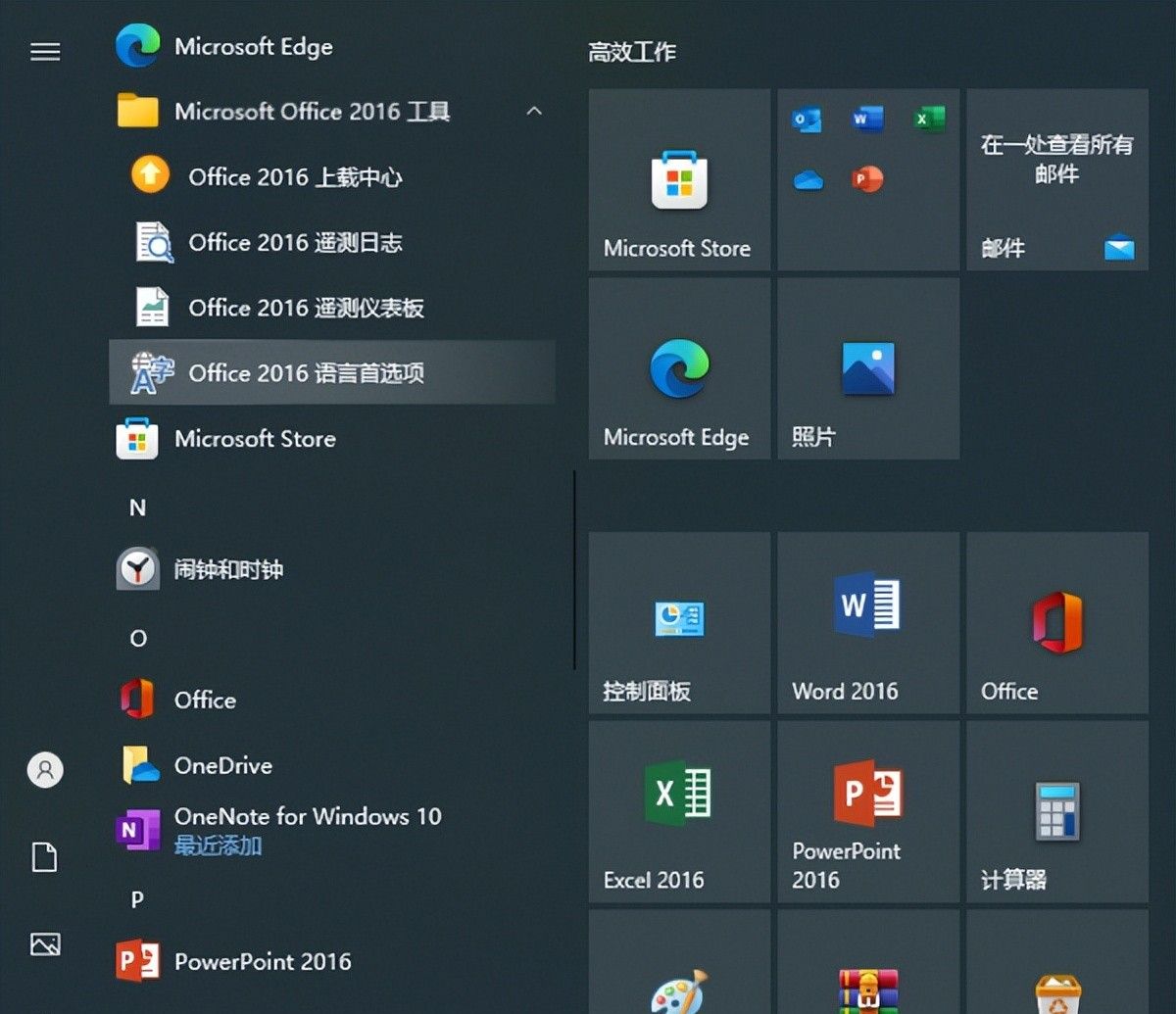Viewport: 1176px width, 1014px height.
Task: Open the Pictures shortcut icon in the sidebar
Action: point(45,943)
